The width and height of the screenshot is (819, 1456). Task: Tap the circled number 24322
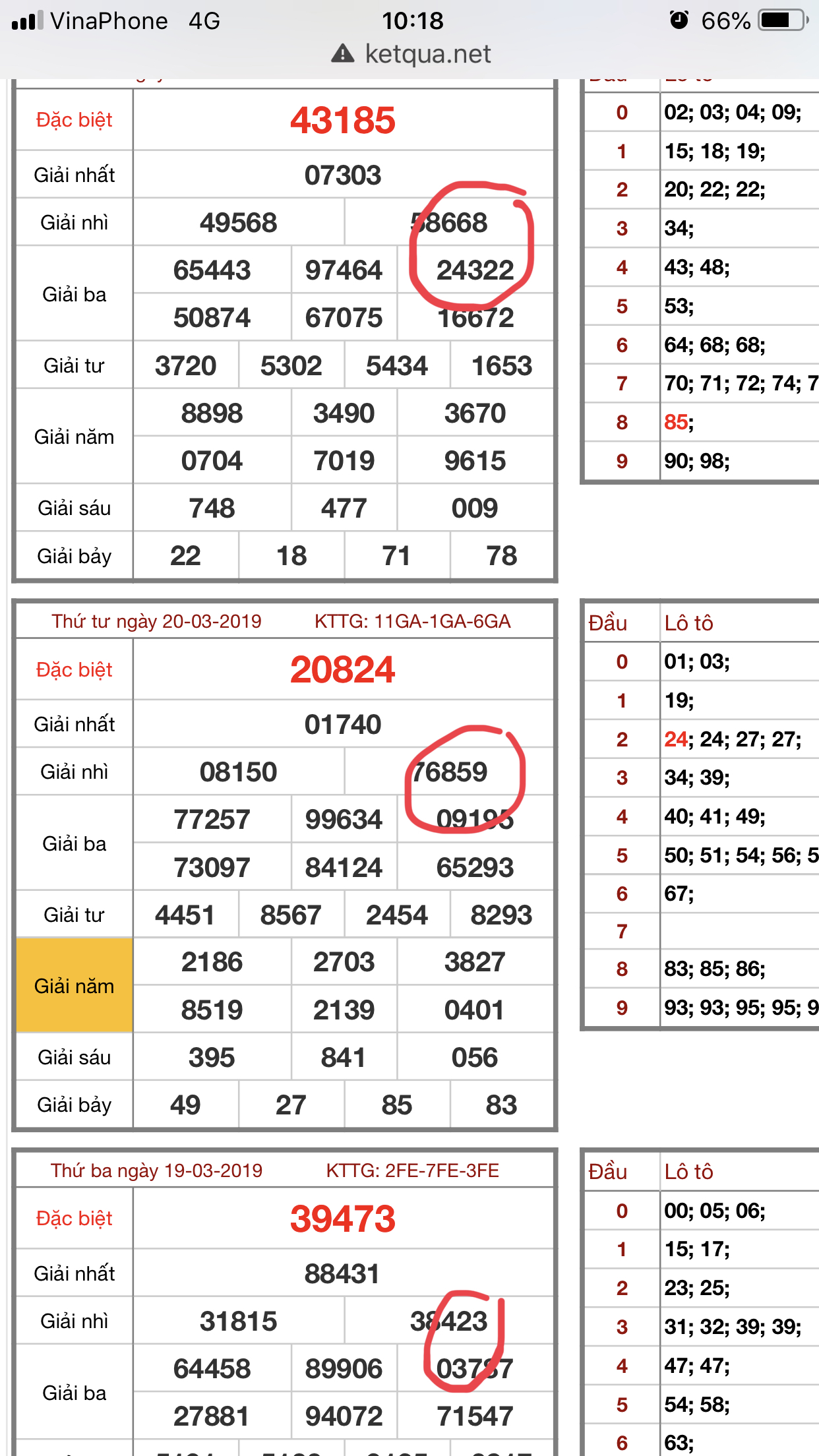point(475,270)
